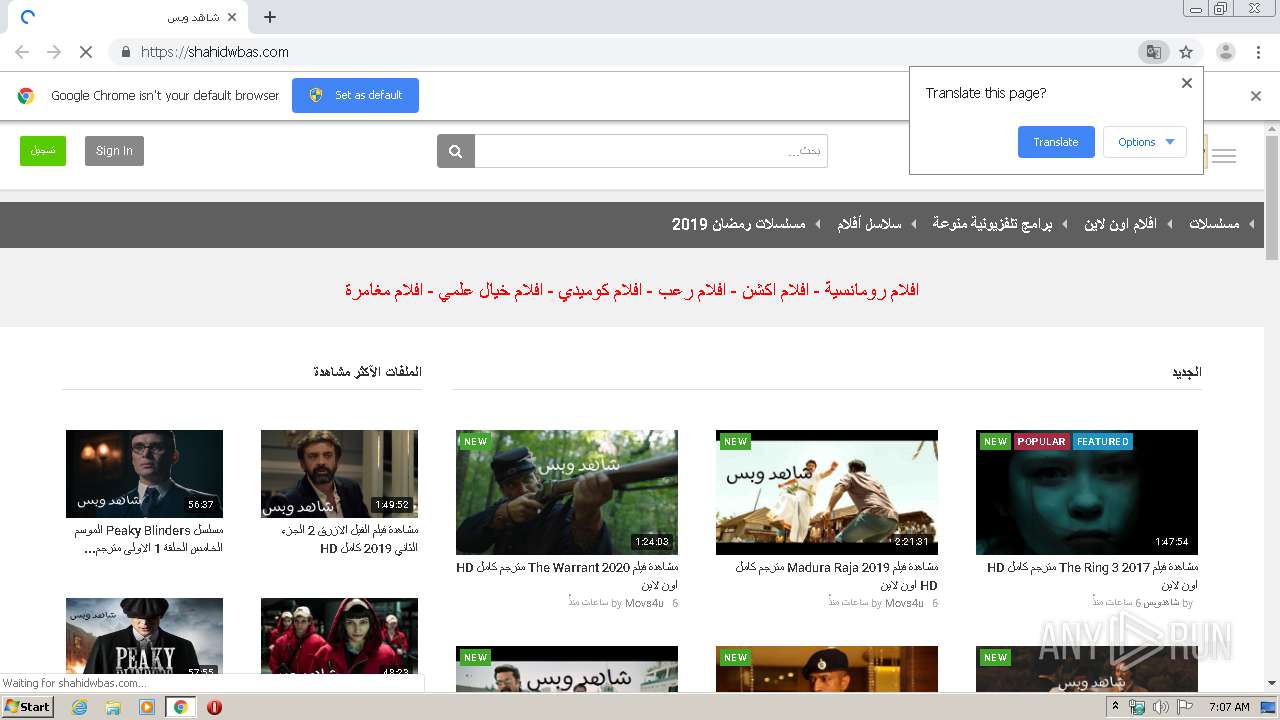Expand the translate Options dropdown
This screenshot has height=720, width=1280.
1145,142
